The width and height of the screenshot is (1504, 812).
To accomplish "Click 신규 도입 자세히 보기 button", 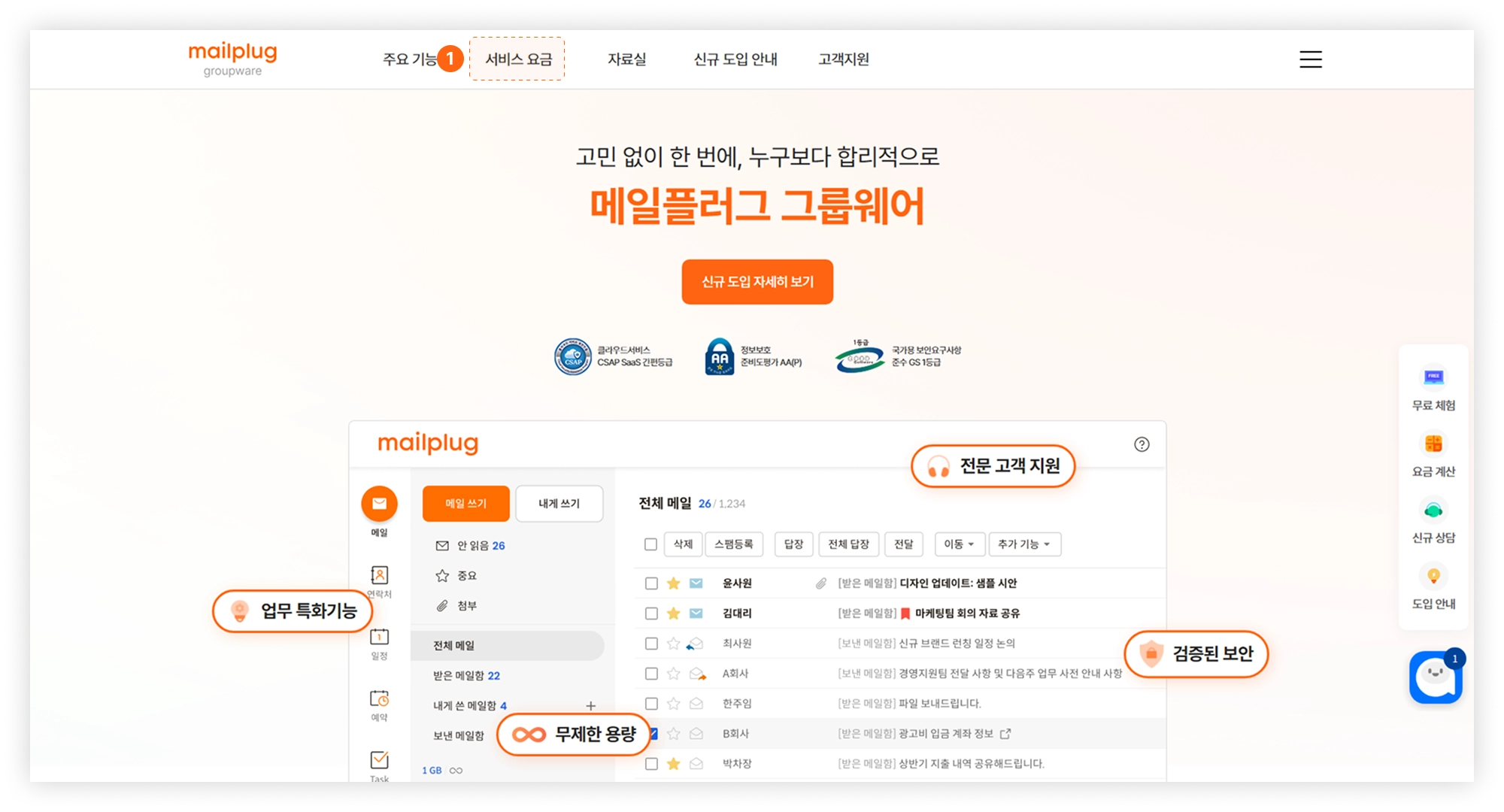I will click(x=757, y=282).
